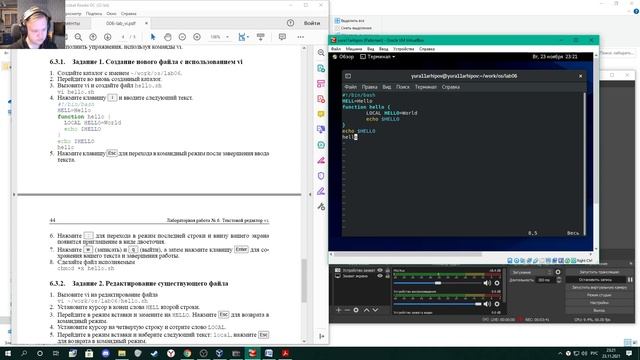
Task: Open the yellow Comment tool in right panel
Action: [x=321, y=114]
